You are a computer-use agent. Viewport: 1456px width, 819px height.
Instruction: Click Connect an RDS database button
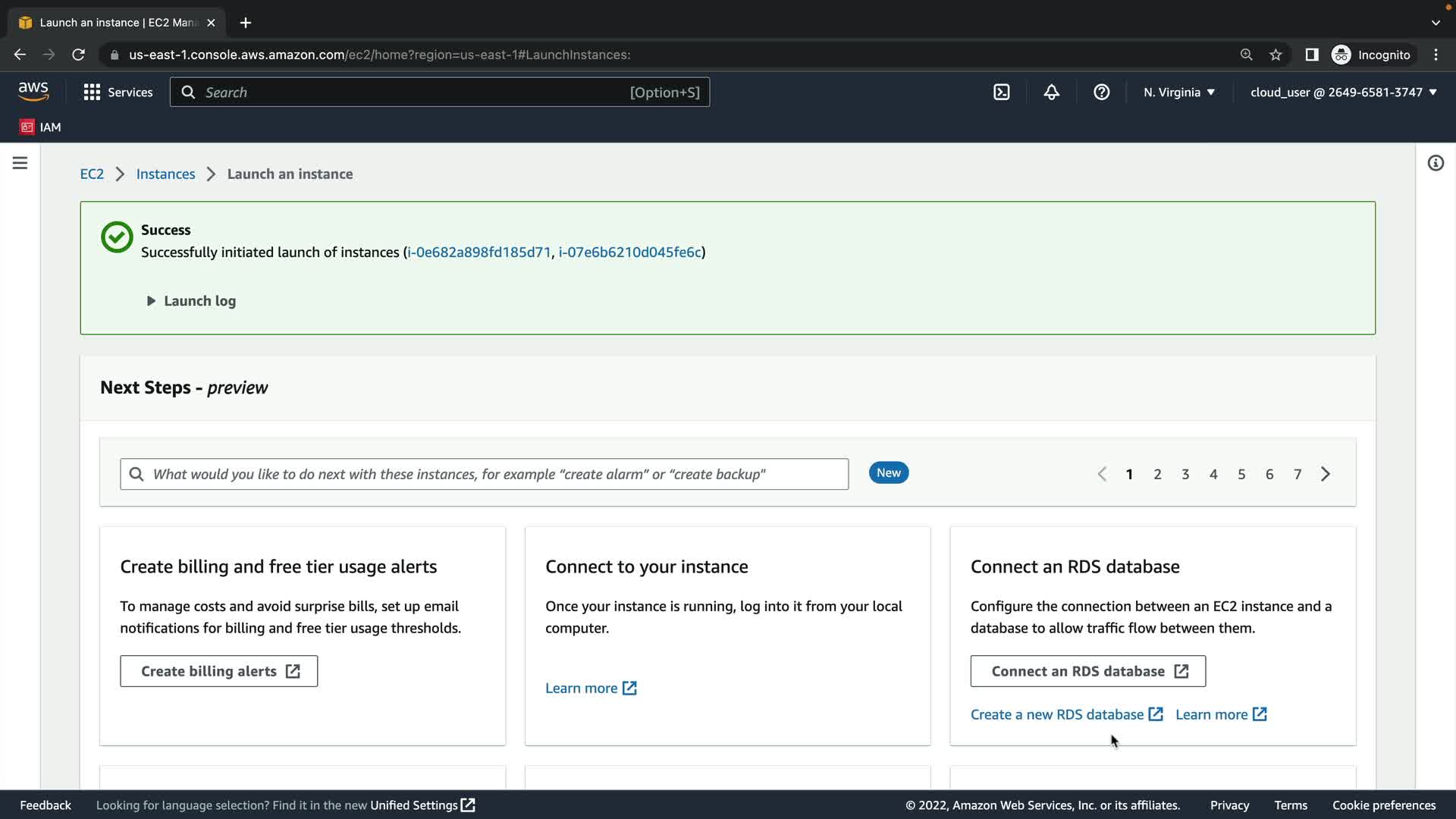pyautogui.click(x=1087, y=672)
